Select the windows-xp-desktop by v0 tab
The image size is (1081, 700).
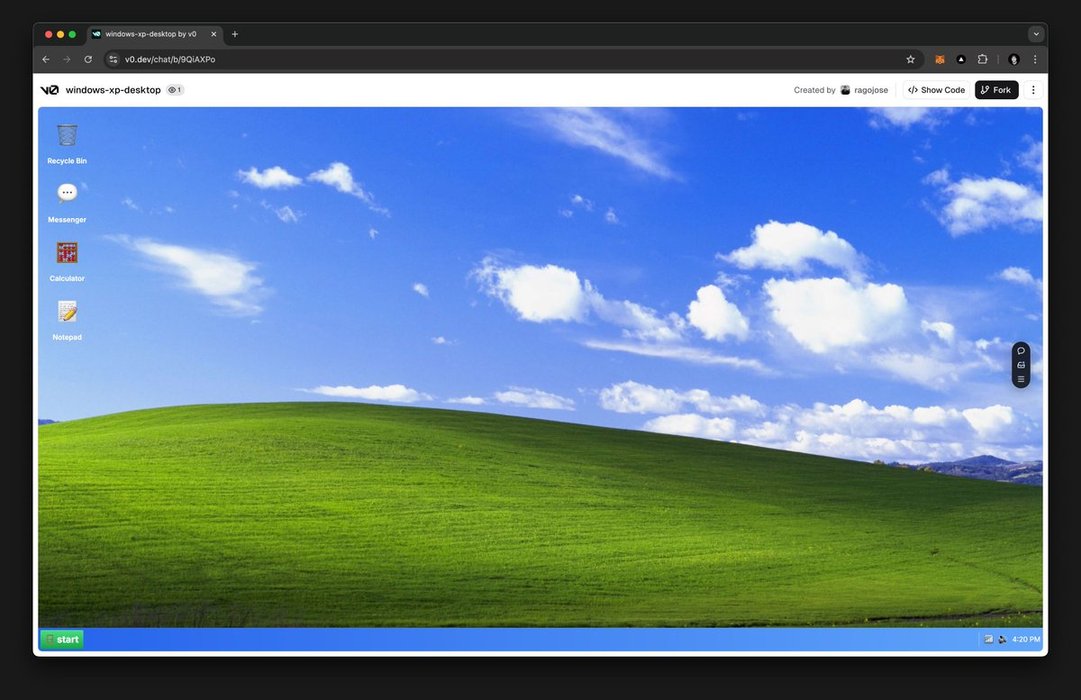pyautogui.click(x=154, y=34)
